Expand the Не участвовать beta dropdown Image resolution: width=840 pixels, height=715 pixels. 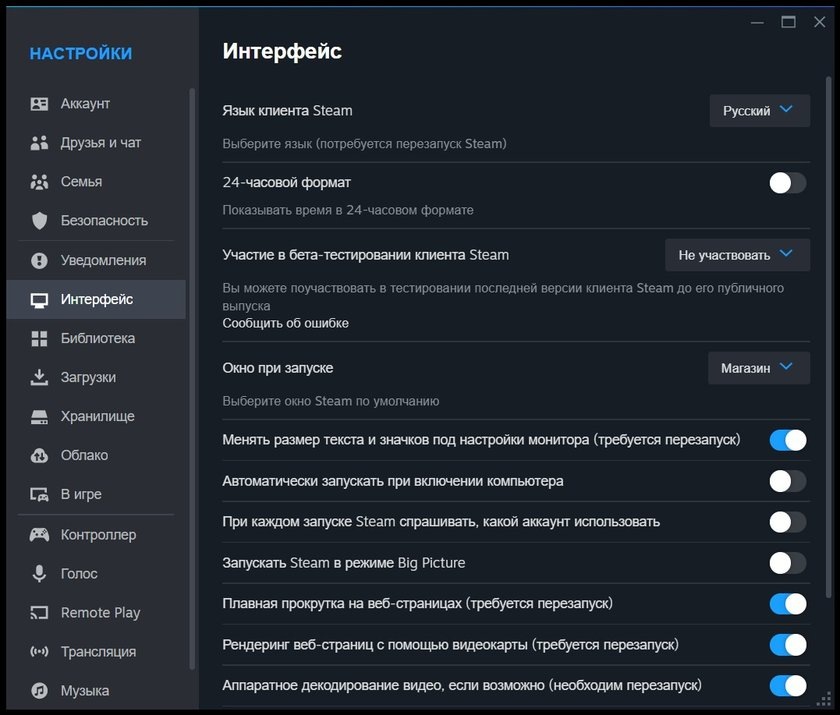(x=737, y=255)
